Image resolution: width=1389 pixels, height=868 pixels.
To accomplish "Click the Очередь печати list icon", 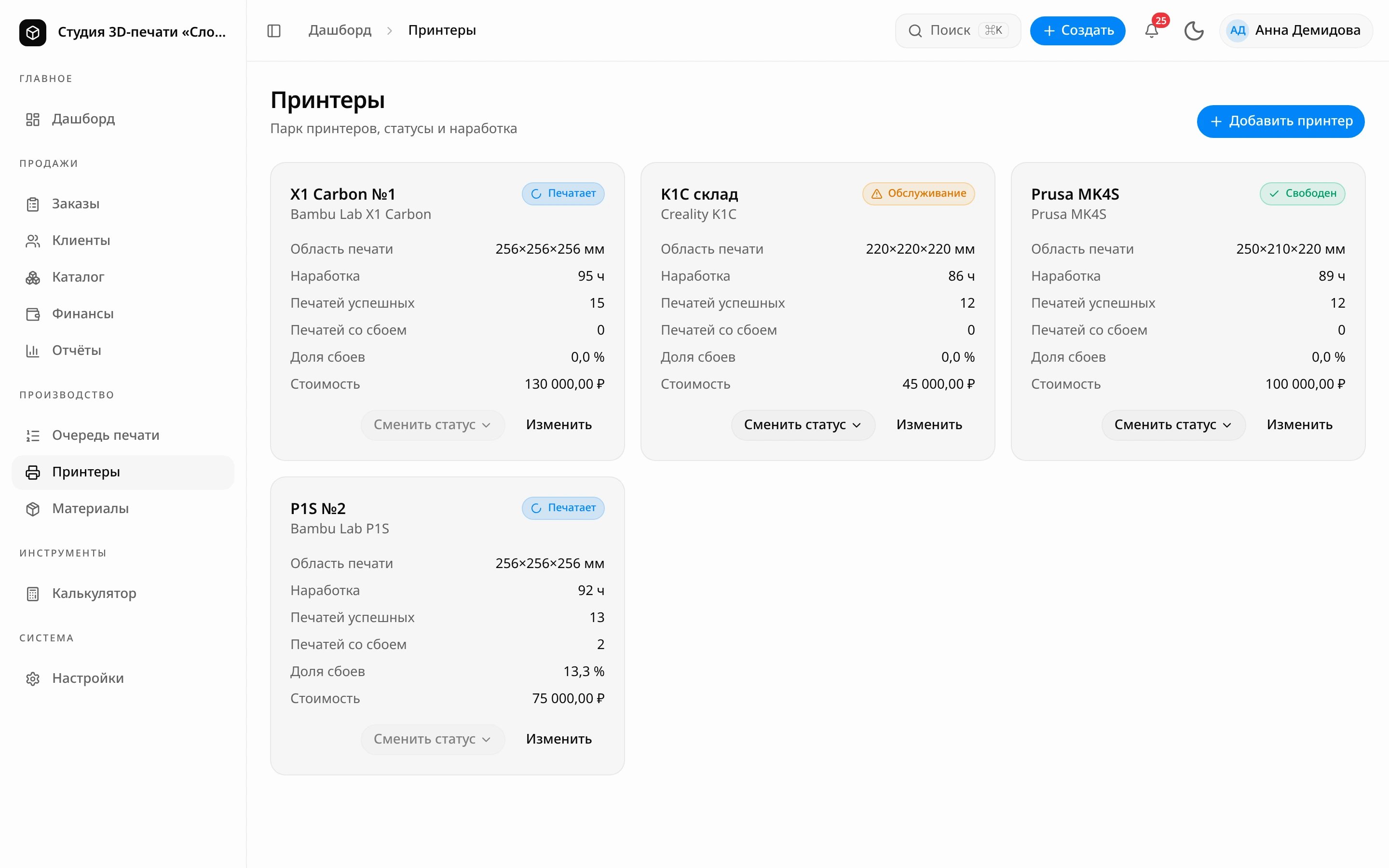I will coord(33,436).
